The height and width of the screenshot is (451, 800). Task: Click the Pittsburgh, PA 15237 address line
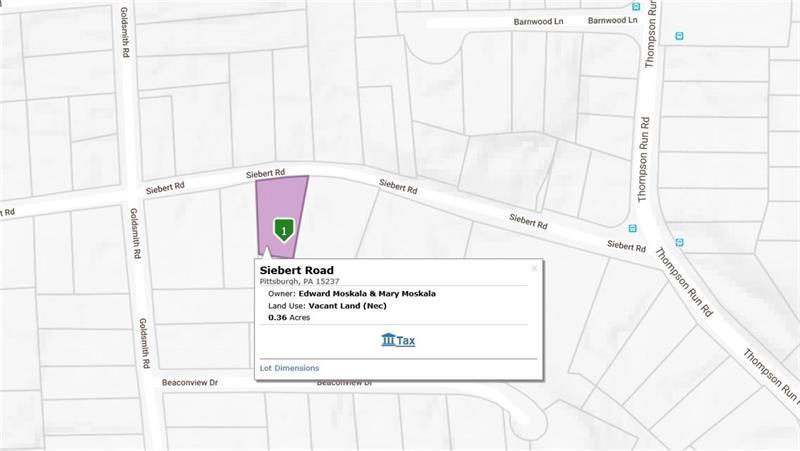pos(299,281)
